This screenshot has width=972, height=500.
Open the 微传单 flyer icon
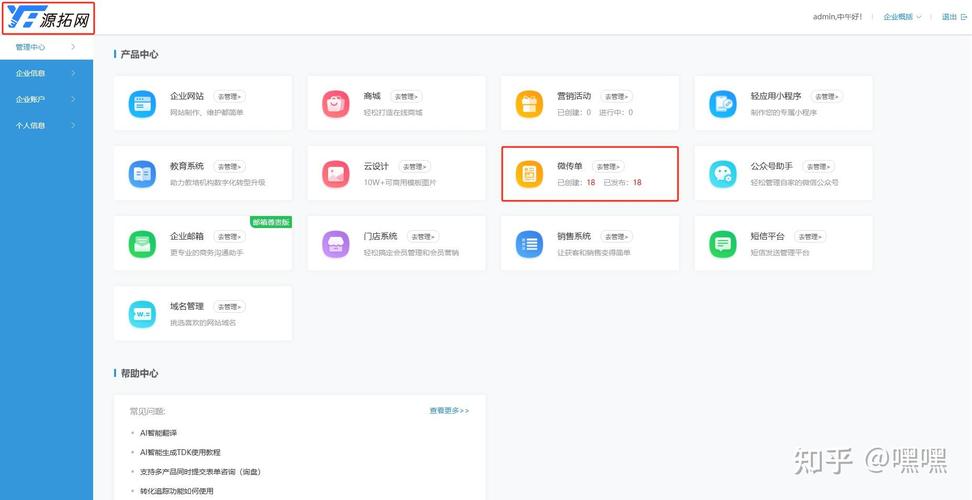[x=528, y=174]
